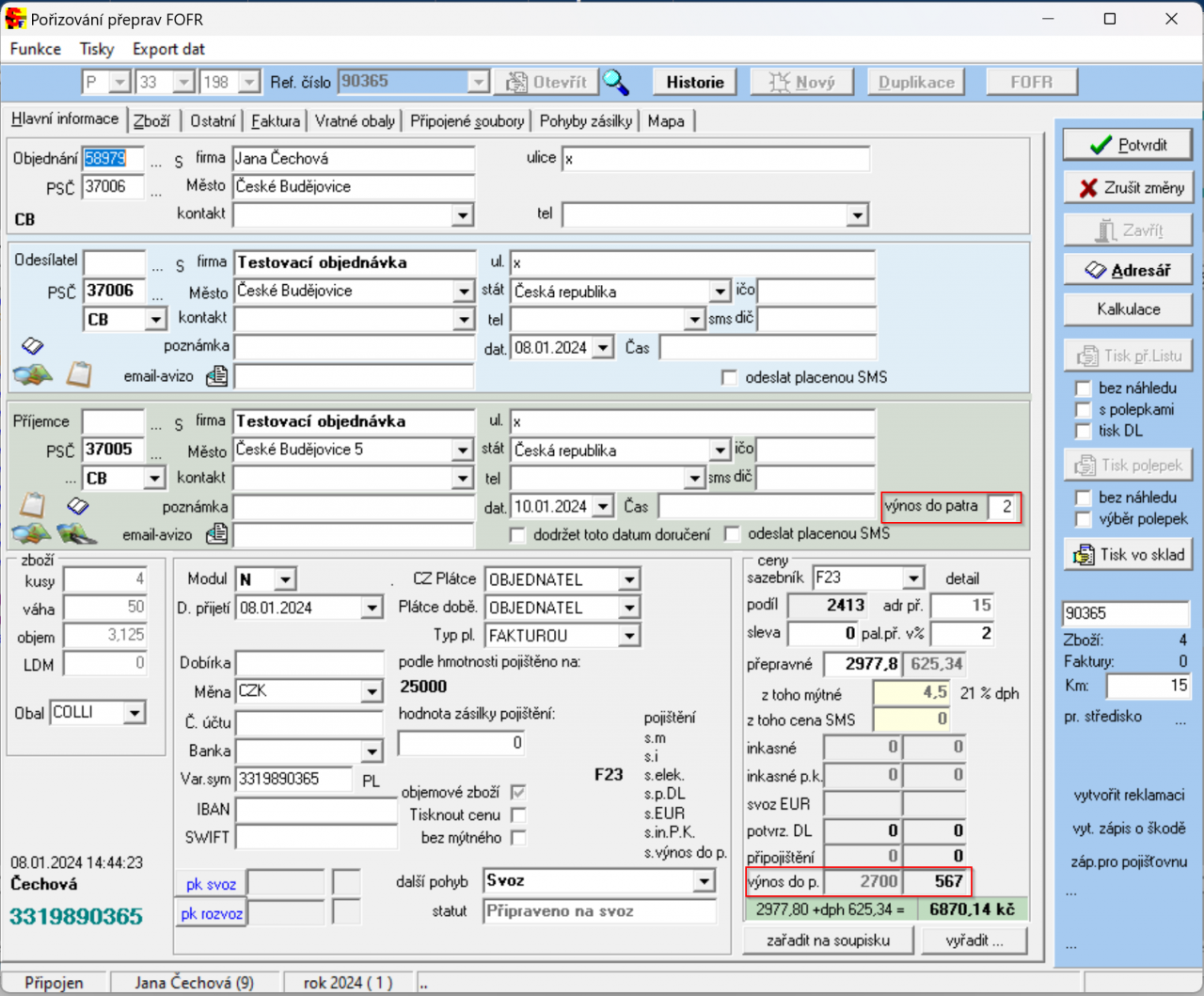Image resolution: width=1204 pixels, height=996 pixels.
Task: Click the magnifier search icon beside Otevřít
Action: [x=616, y=83]
